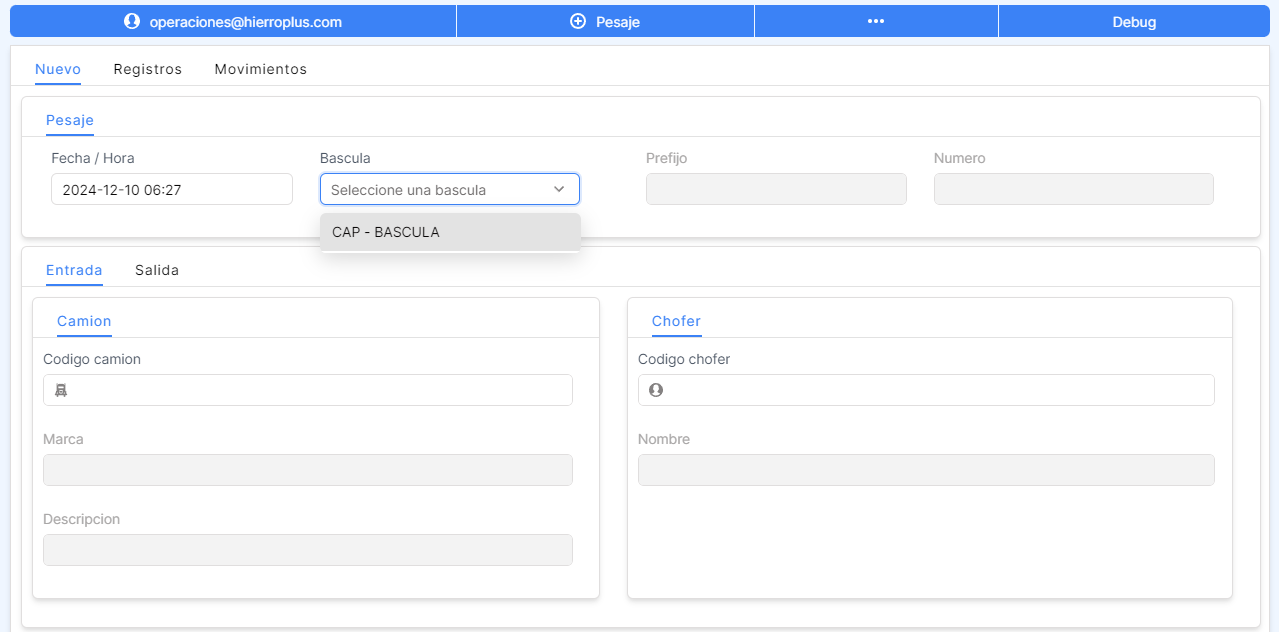Switch to the Registros tab
Screen dimensions: 1279x632
148,69
